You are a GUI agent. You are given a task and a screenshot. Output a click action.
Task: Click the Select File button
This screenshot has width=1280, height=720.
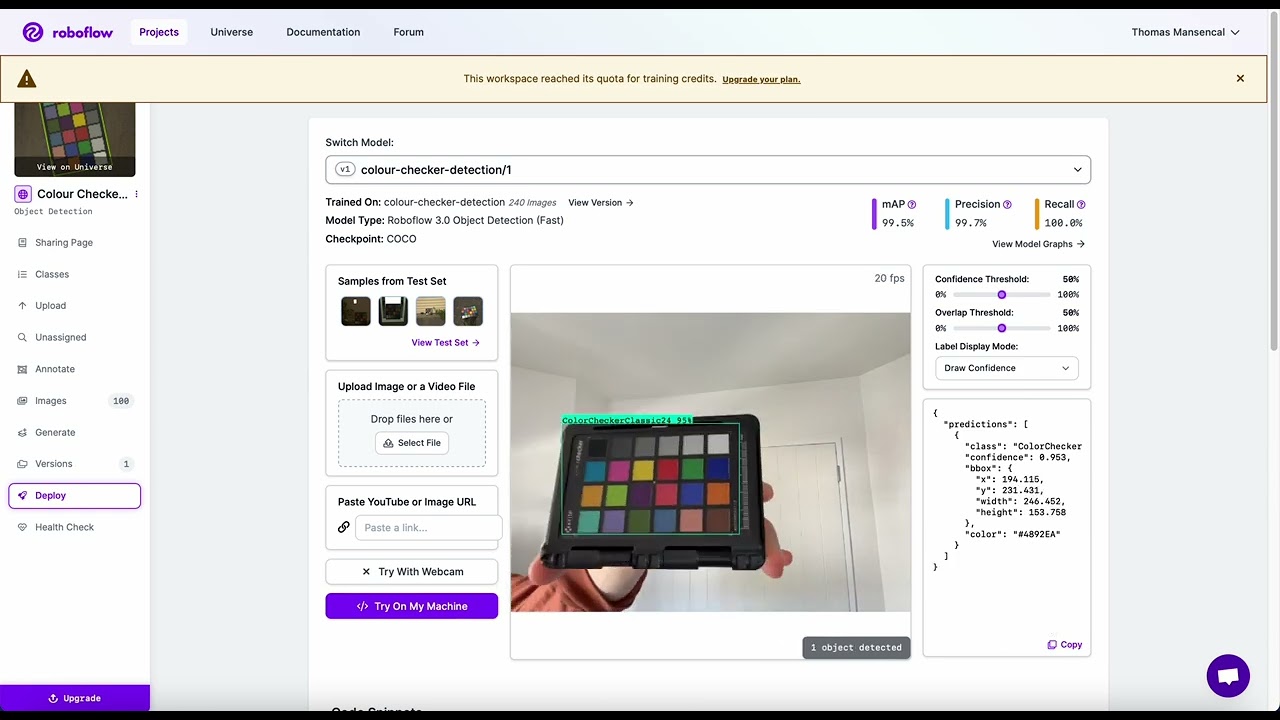tap(412, 443)
